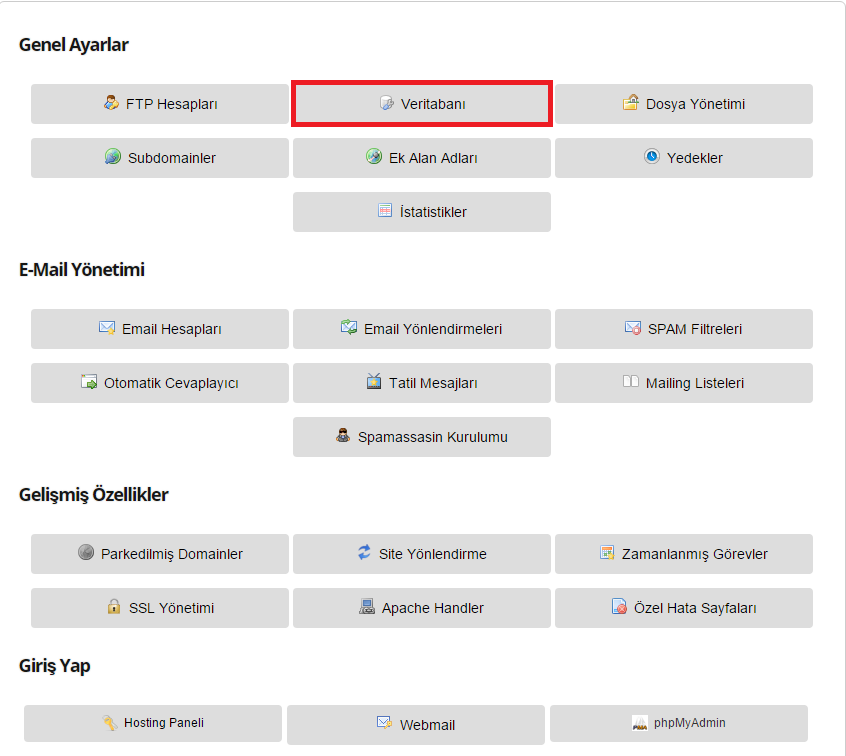The width and height of the screenshot is (846, 756).
Task: Click the İstatistikler chart icon
Action: 385,210
